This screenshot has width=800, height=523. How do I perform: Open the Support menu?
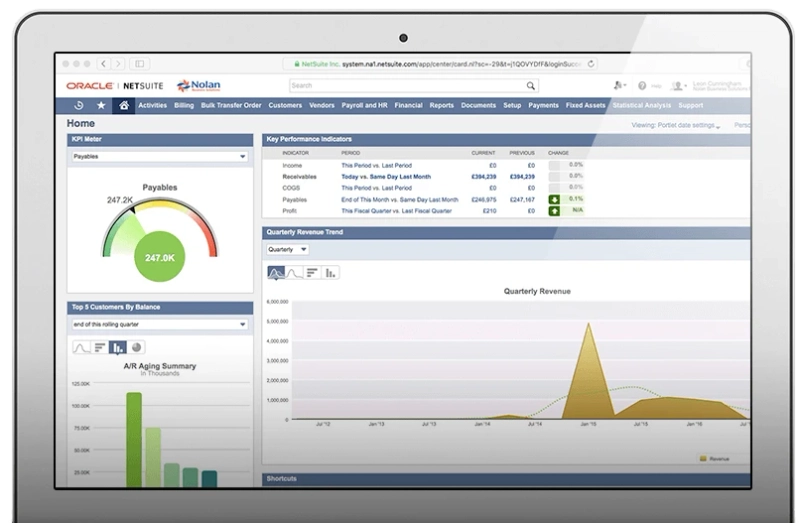[690, 106]
